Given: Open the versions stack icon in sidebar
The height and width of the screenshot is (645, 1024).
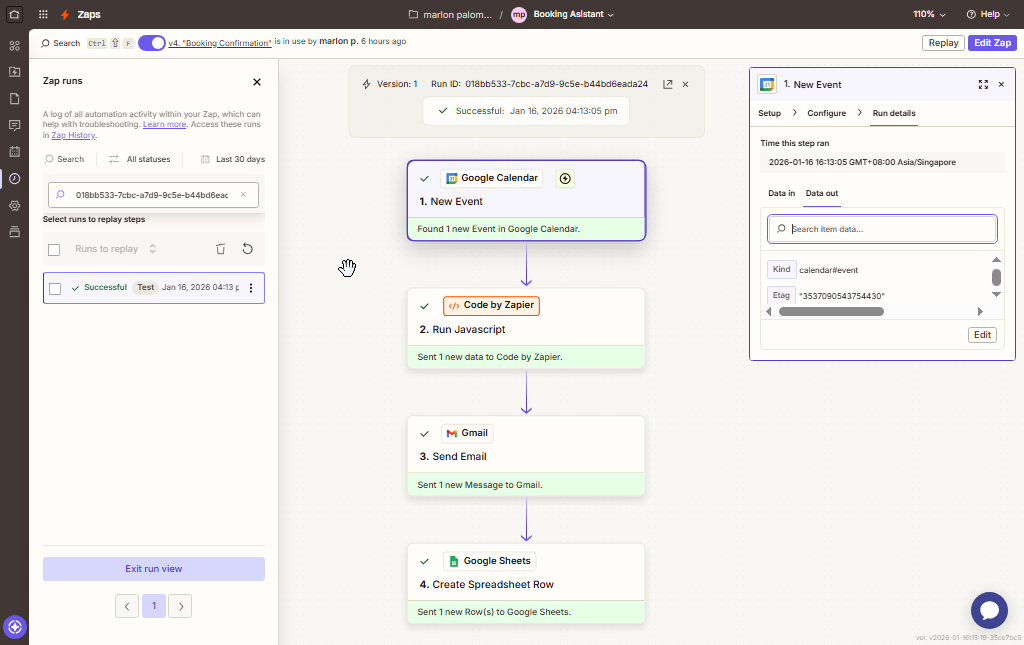Looking at the screenshot, I should tap(14, 232).
